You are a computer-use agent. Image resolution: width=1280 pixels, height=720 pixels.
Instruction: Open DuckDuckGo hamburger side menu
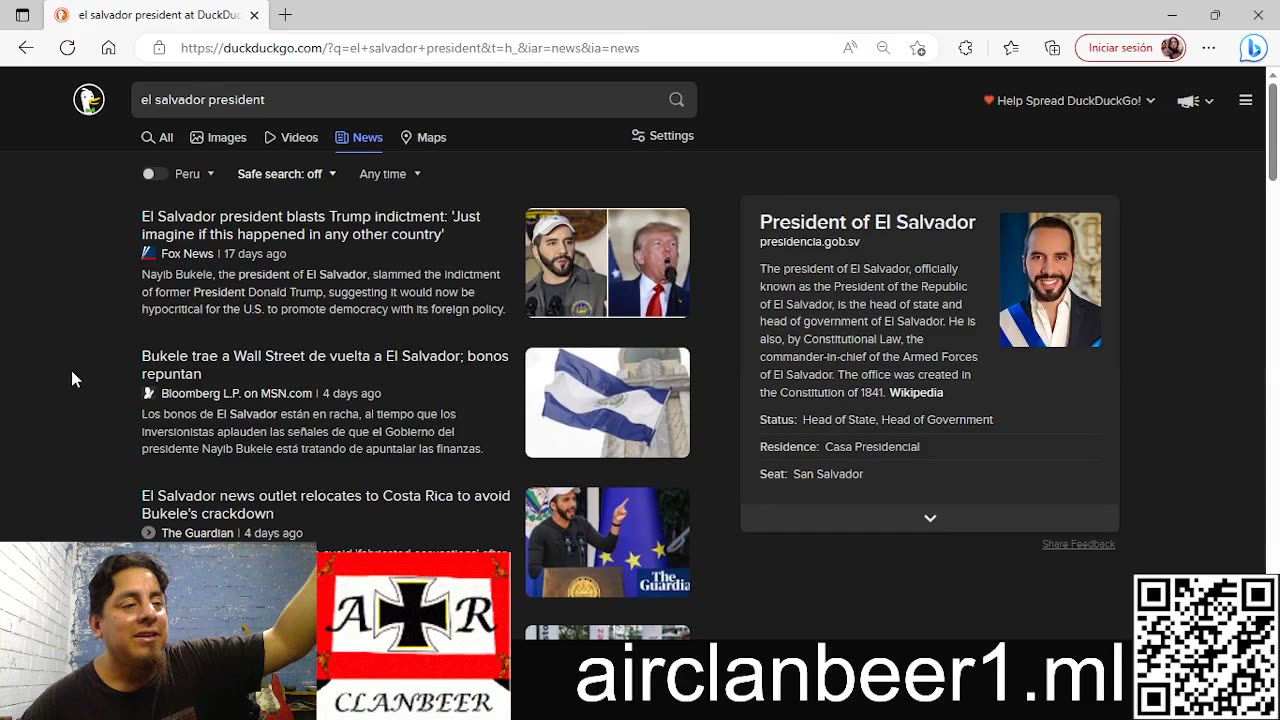(x=1245, y=100)
